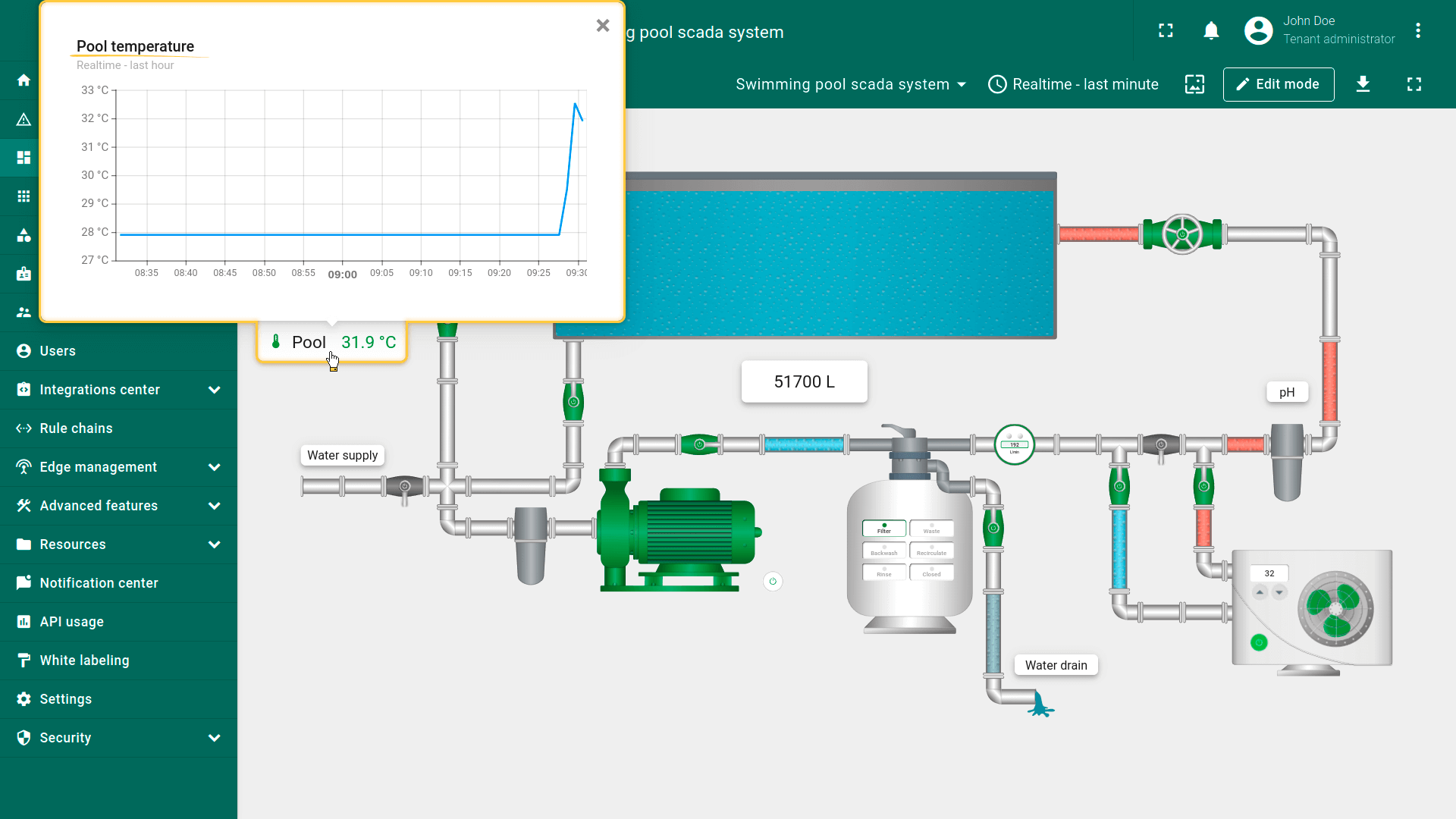Open the user menu three-dots icon
The width and height of the screenshot is (1456, 819).
[x=1417, y=31]
